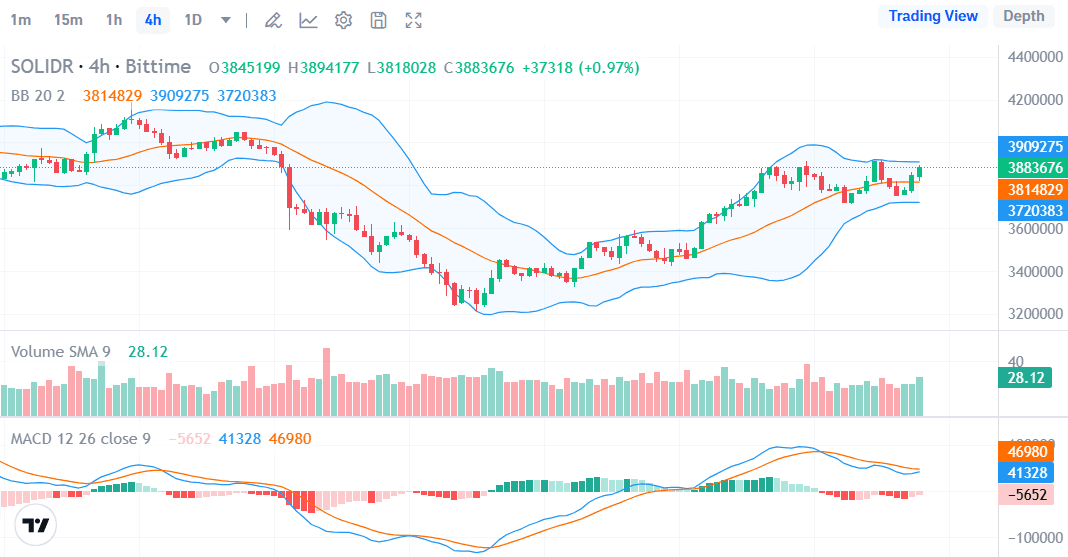This screenshot has width=1068, height=557.
Task: Click the save chart floppy icon
Action: click(378, 20)
